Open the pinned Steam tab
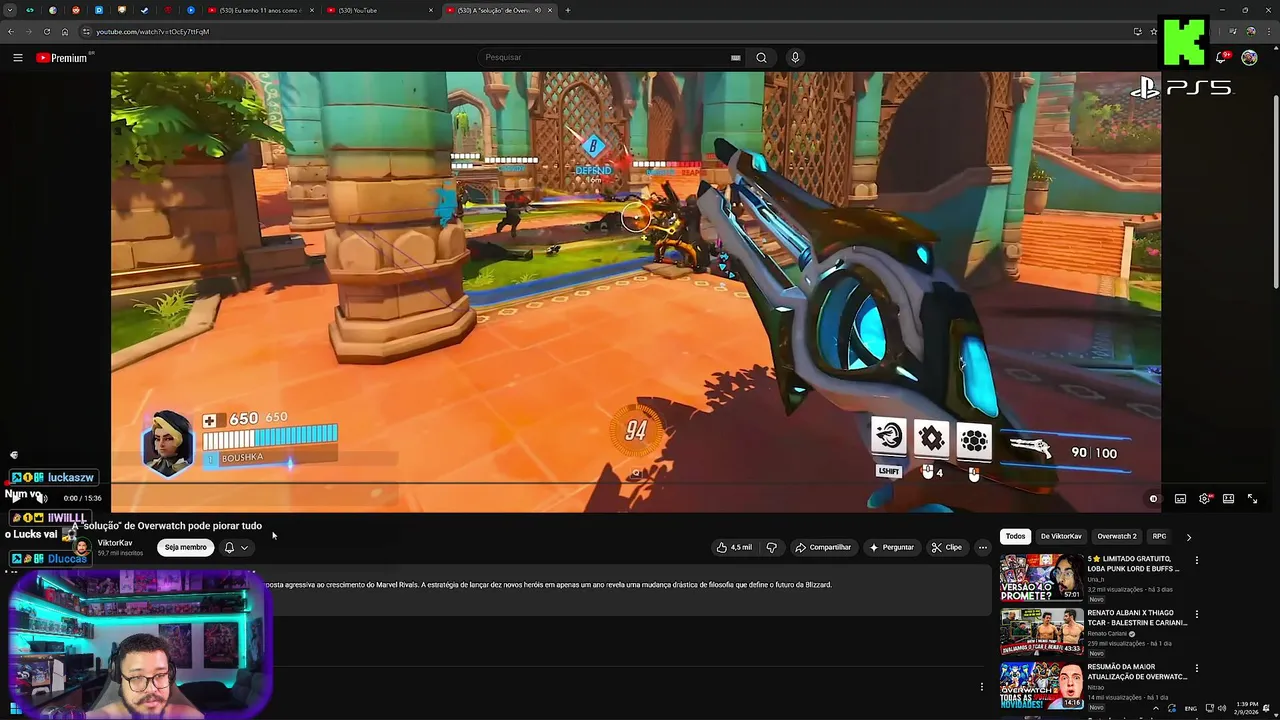This screenshot has width=1280, height=720. coord(144,10)
